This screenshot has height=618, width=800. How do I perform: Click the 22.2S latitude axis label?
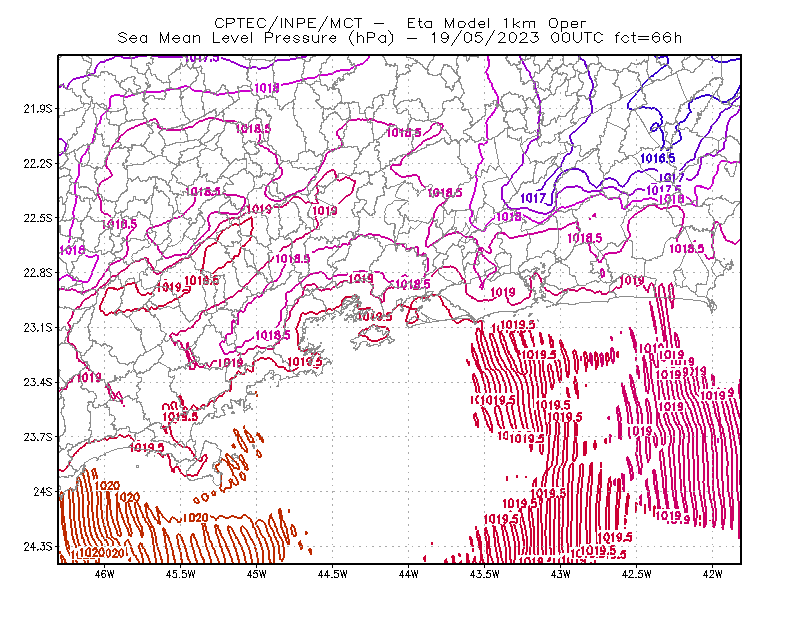(38, 163)
